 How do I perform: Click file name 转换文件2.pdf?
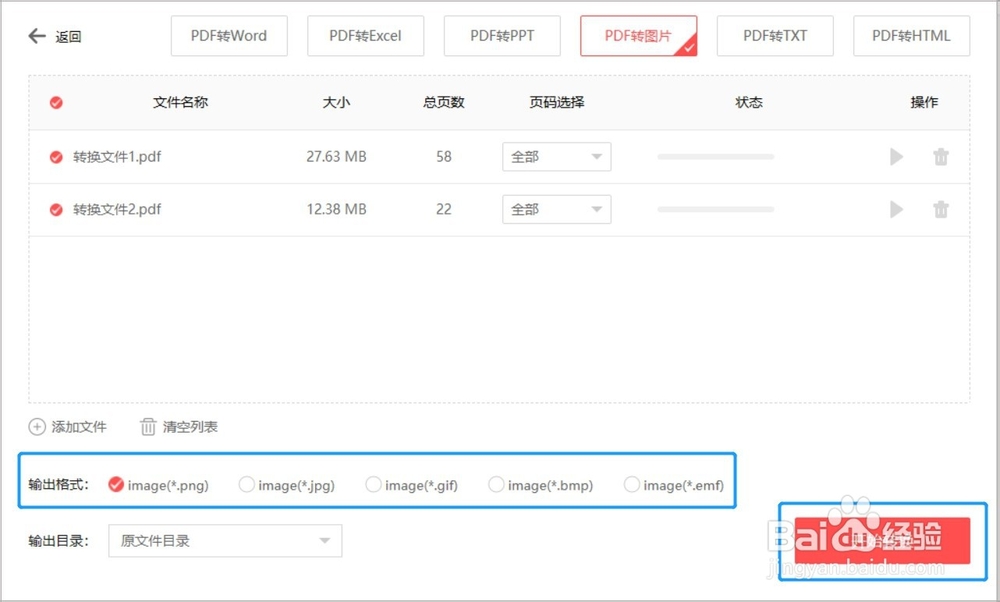coord(117,210)
